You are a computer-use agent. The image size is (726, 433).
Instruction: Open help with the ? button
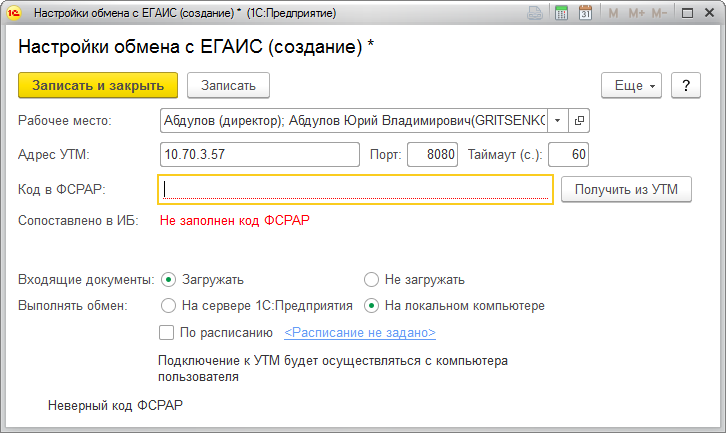tap(686, 86)
